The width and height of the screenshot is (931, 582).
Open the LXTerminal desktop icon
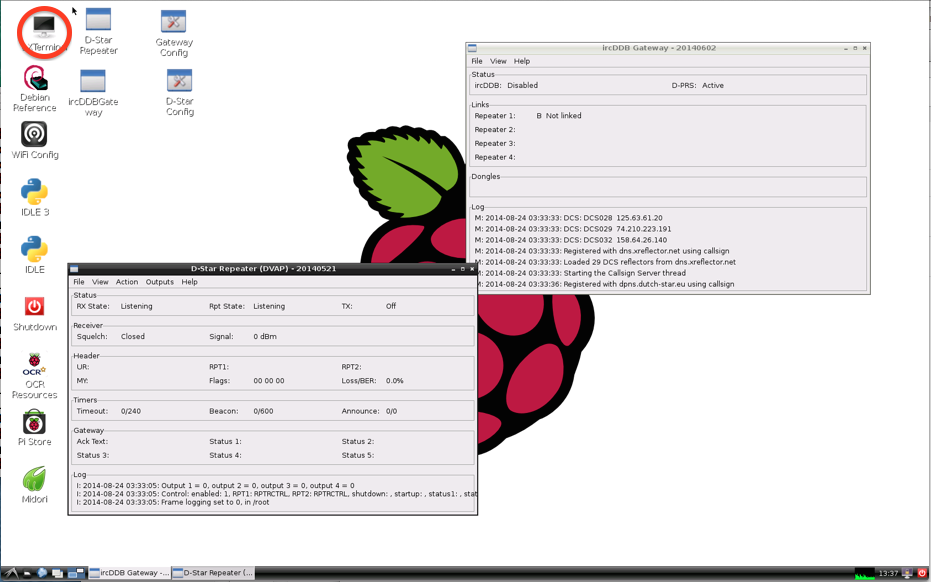pos(44,28)
